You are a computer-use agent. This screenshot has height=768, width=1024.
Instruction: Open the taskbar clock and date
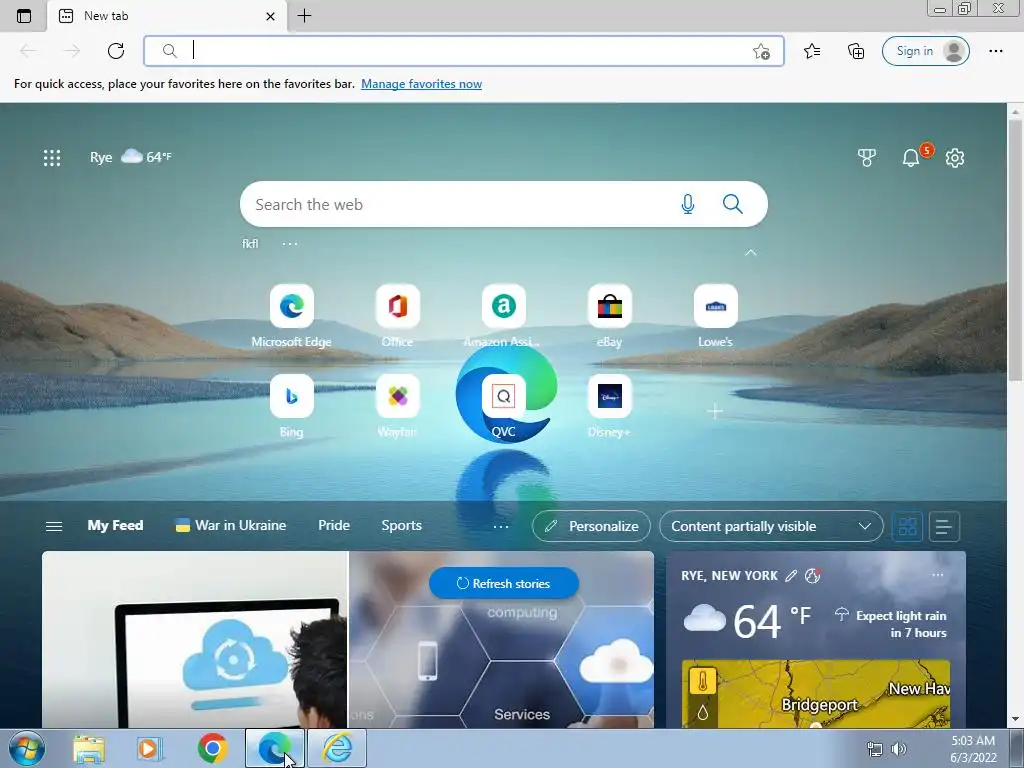click(973, 749)
